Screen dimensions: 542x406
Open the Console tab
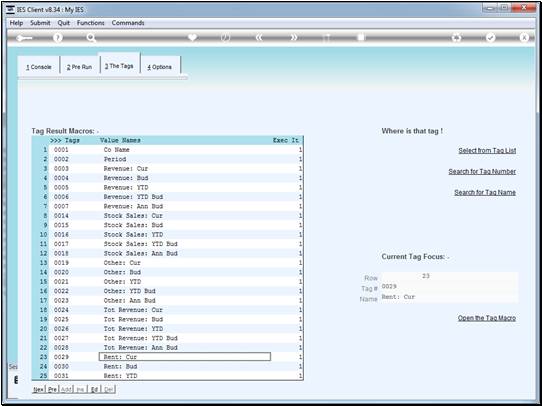pyautogui.click(x=39, y=67)
